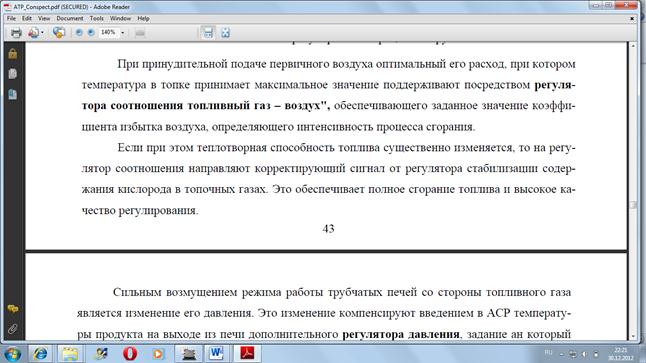Click the convert to PDF toolbar icon
Viewport: 646px width, 363px height.
[33, 33]
